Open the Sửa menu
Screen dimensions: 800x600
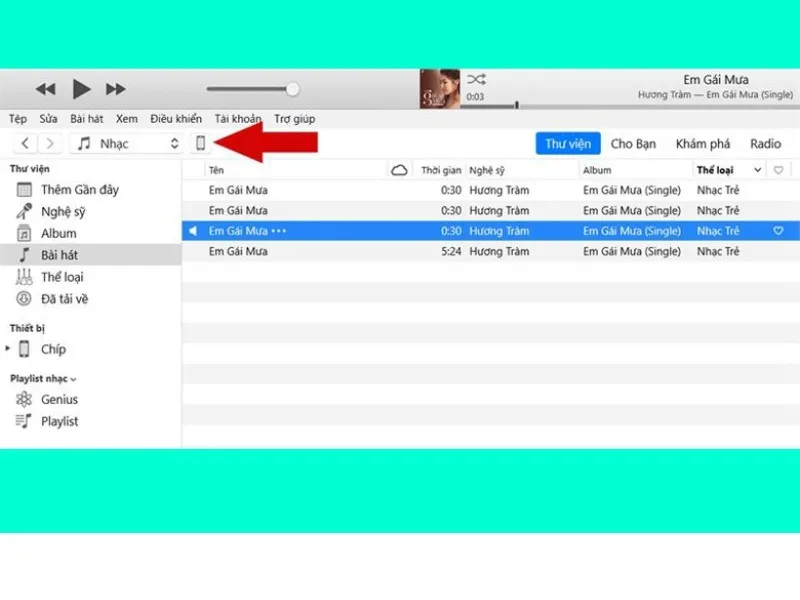(x=48, y=119)
